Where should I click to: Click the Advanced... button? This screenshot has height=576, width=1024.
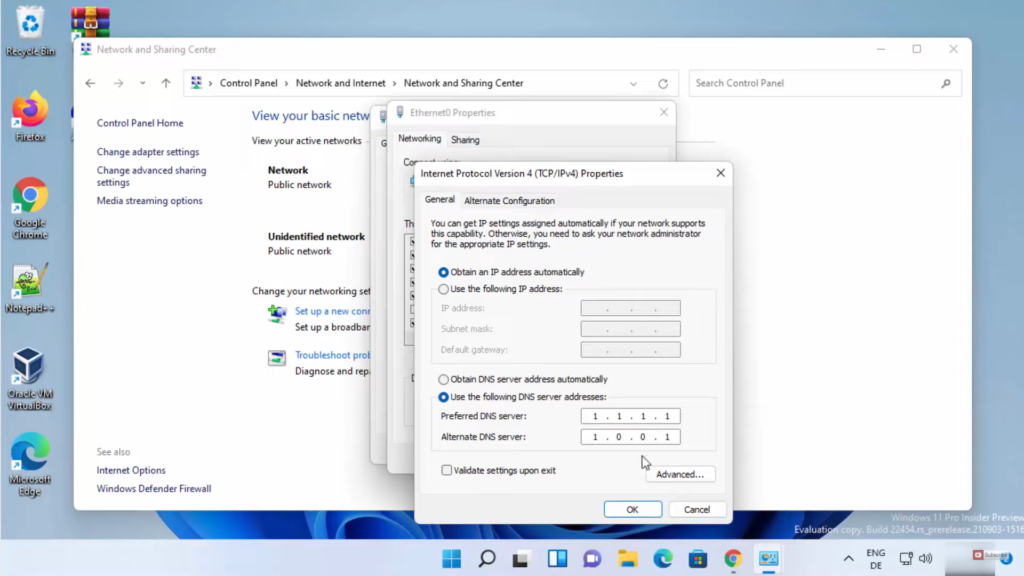point(680,474)
